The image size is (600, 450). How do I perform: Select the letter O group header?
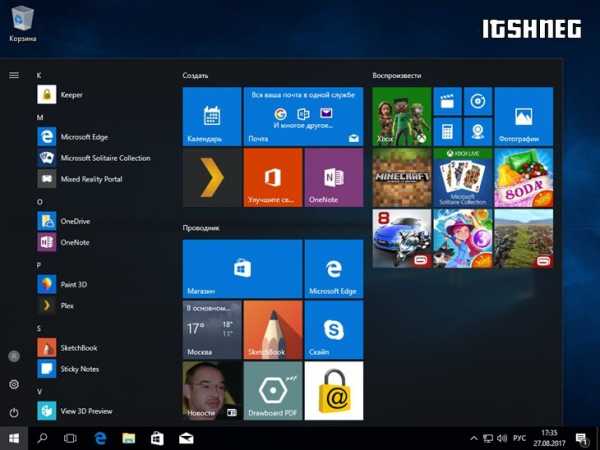click(39, 202)
